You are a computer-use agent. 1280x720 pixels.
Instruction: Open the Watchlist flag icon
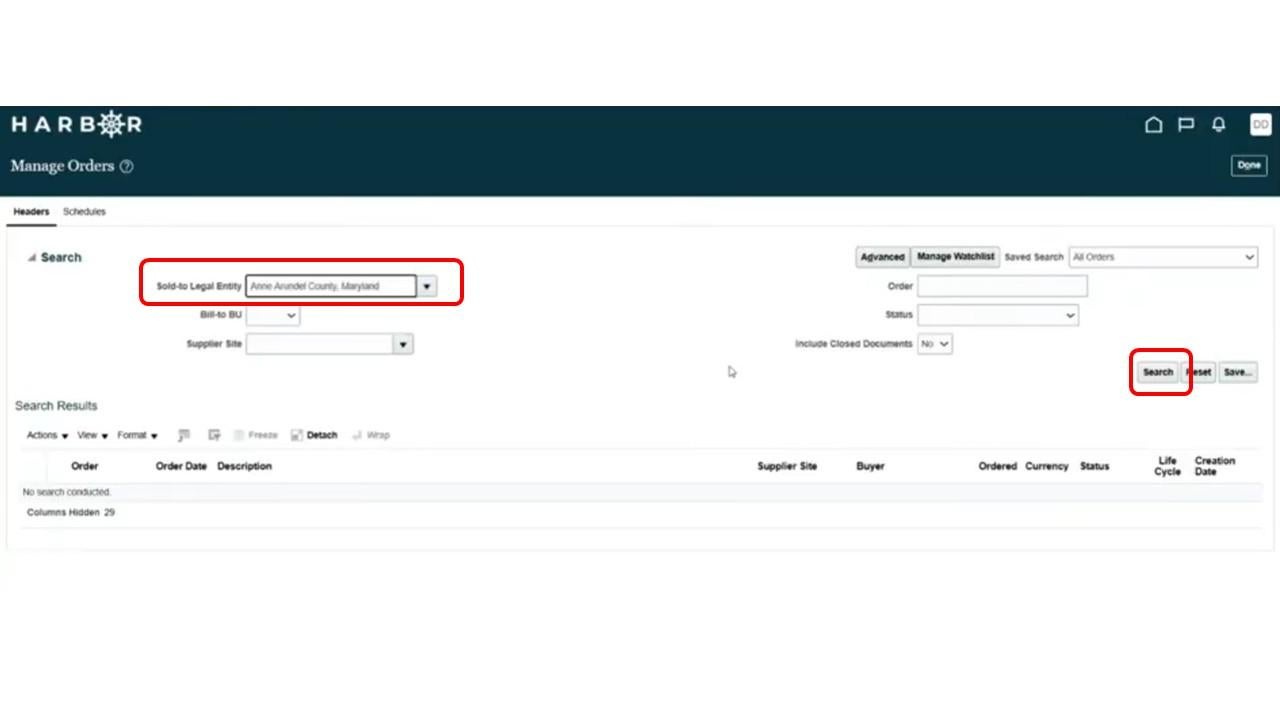tap(1186, 125)
